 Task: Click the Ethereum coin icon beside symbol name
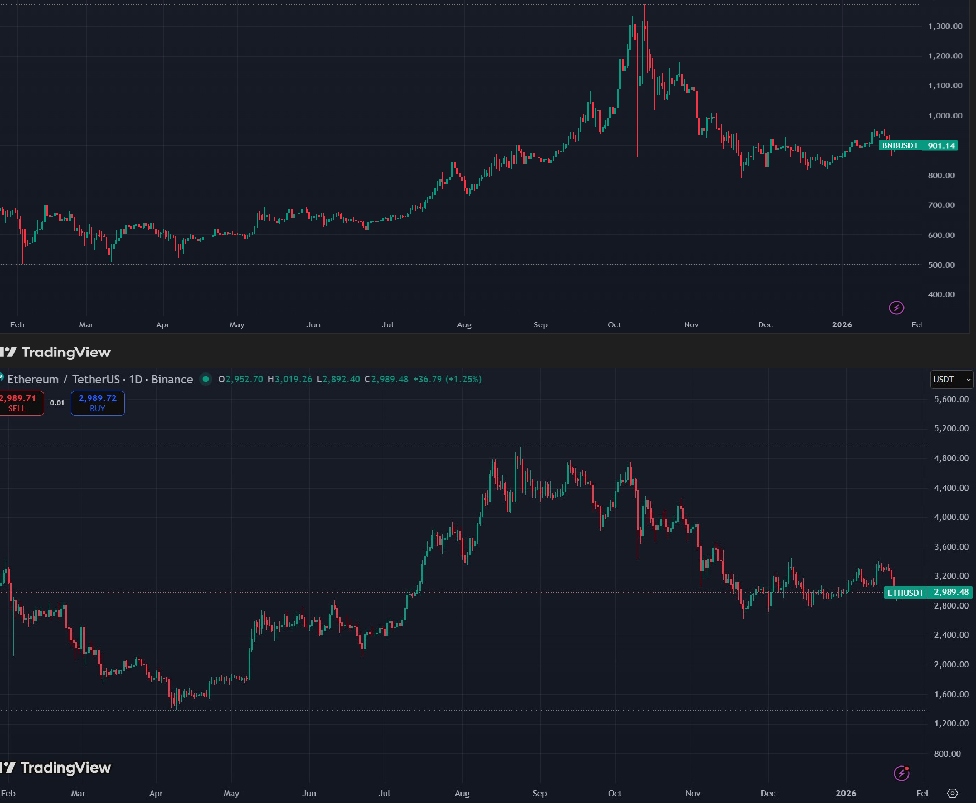click(x=3, y=379)
